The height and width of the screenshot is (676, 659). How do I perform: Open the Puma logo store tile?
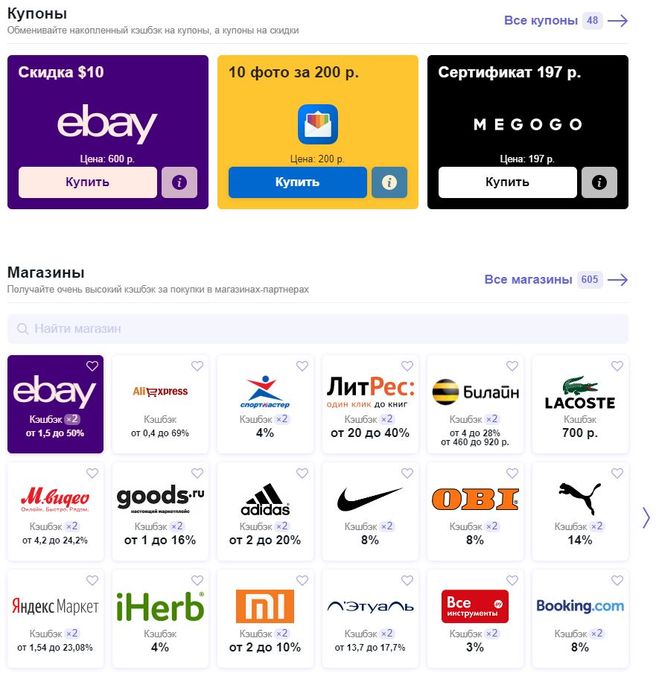coord(580,512)
